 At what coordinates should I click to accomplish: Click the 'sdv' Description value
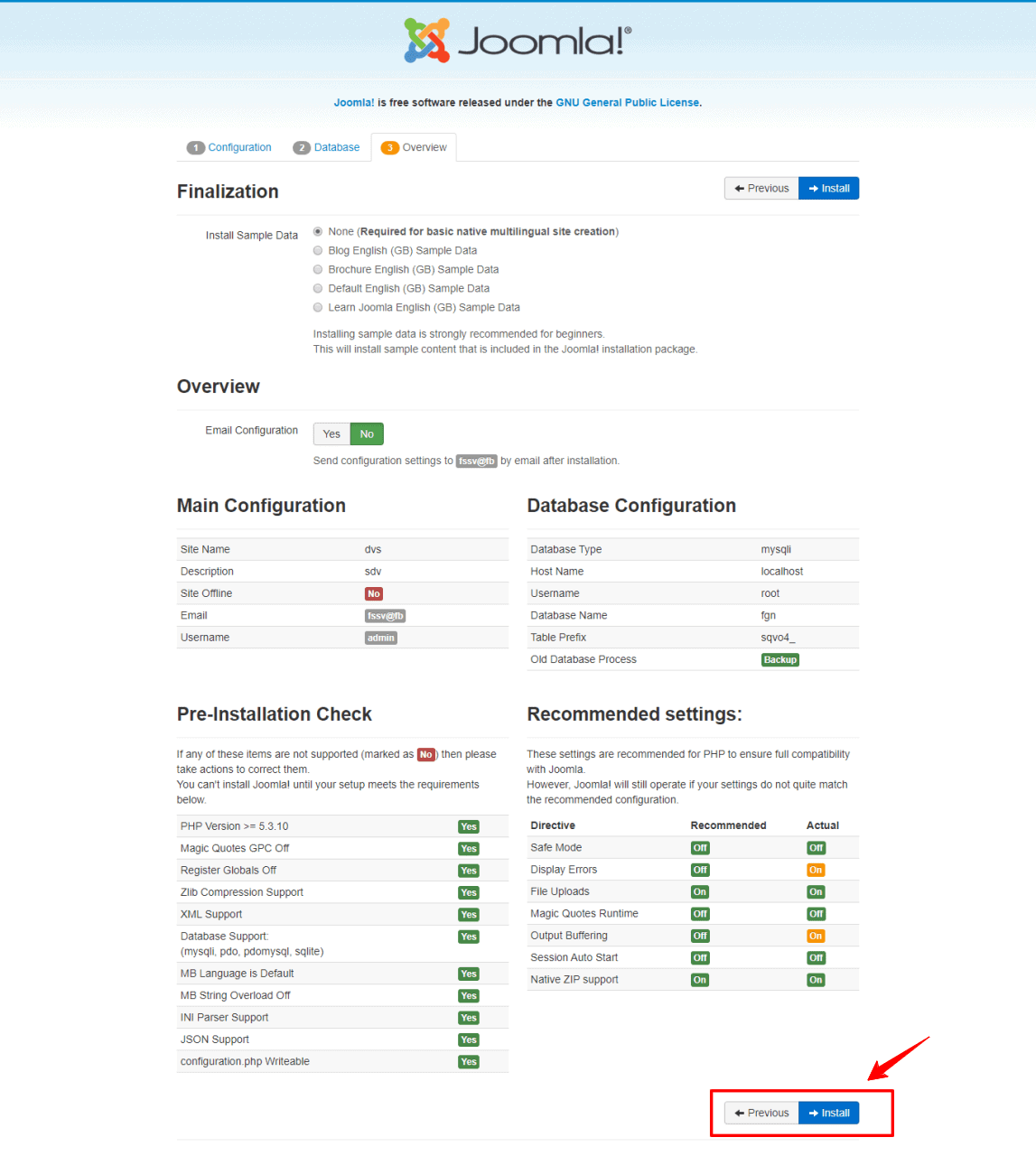373,572
